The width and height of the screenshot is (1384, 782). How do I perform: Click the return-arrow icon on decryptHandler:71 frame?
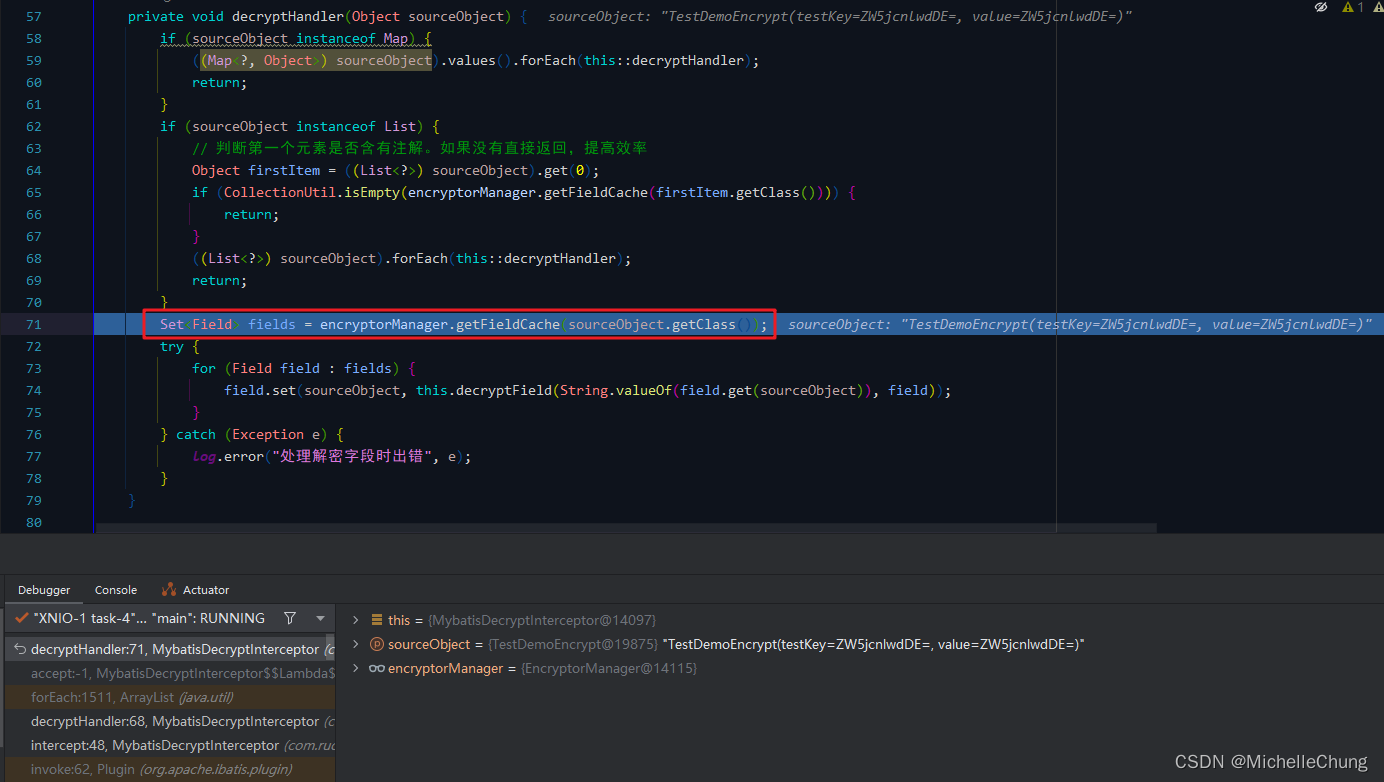[19, 649]
